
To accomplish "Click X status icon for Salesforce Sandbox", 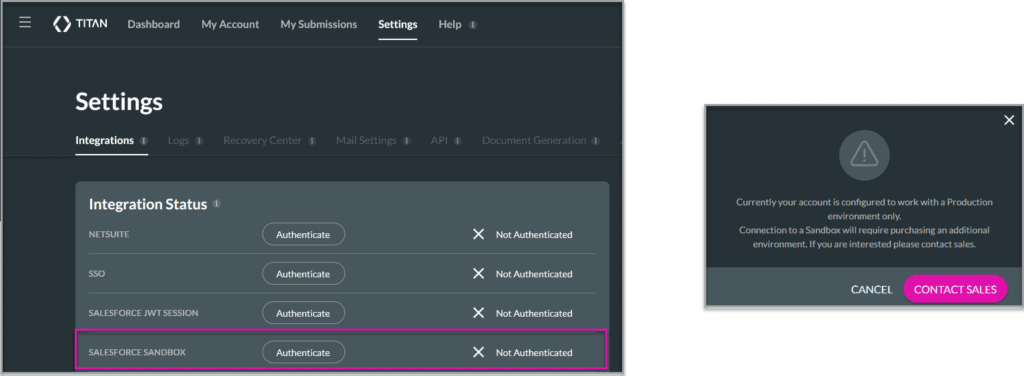I will coord(479,352).
